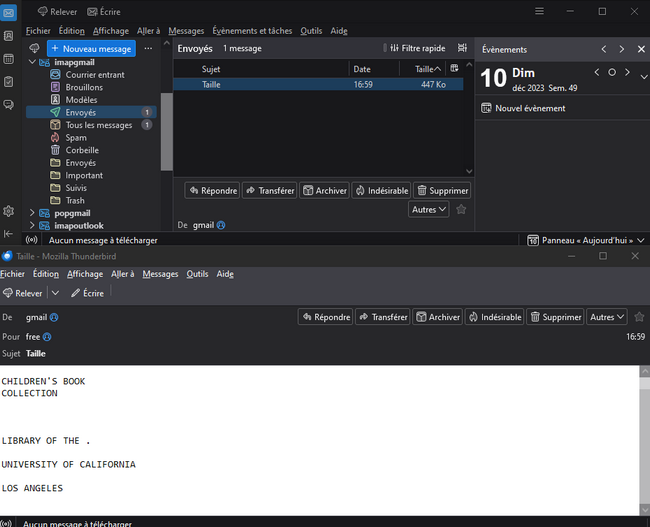Click the message body vertical scrollbar
Viewport: 650px width, 527px height.
(x=645, y=440)
